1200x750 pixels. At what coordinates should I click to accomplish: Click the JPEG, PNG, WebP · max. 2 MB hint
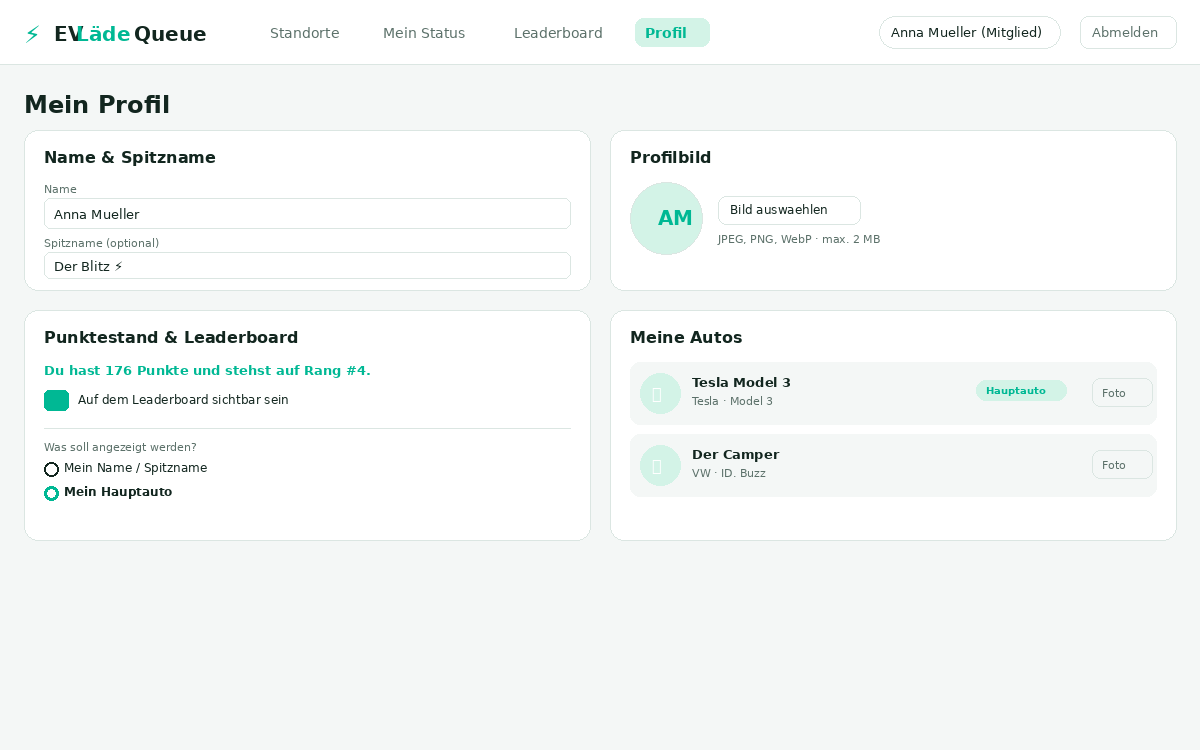(x=799, y=240)
